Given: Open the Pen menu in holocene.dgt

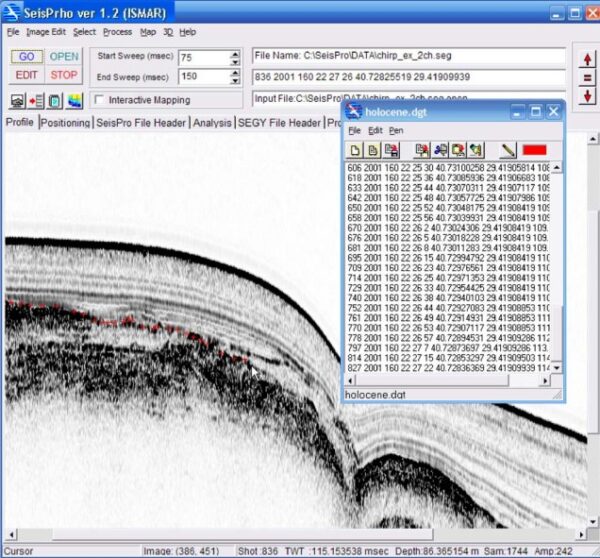Looking at the screenshot, I should point(396,131).
